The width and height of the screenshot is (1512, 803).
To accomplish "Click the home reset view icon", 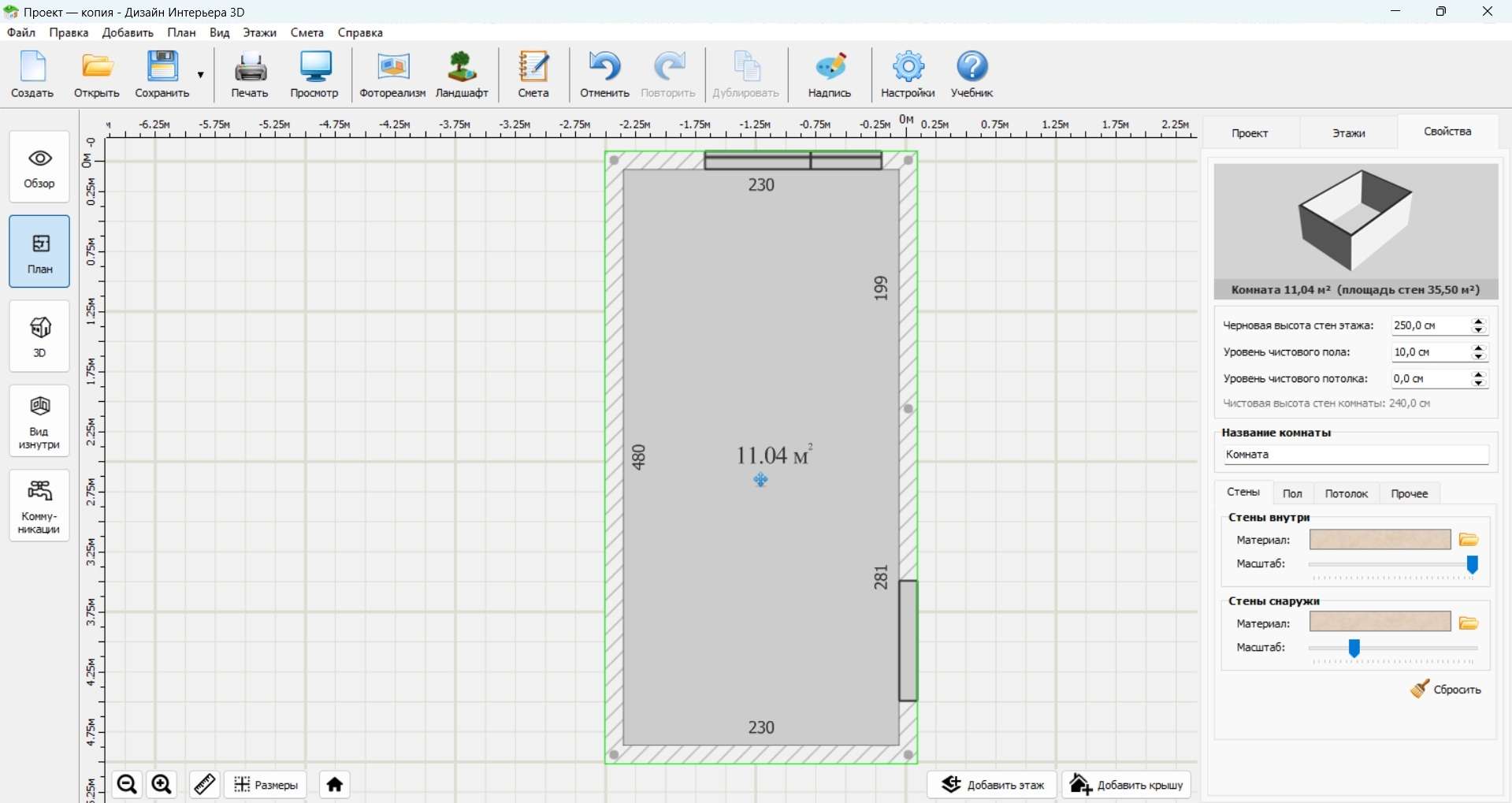I will coord(335,785).
